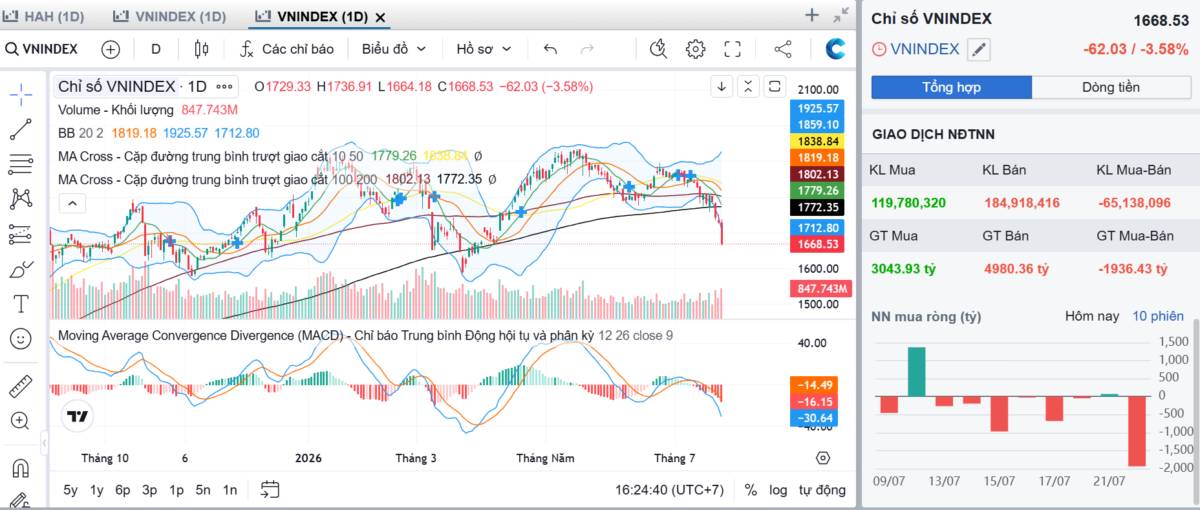Open the candlestick chart style selector
1200x510 pixels.
(x=201, y=49)
